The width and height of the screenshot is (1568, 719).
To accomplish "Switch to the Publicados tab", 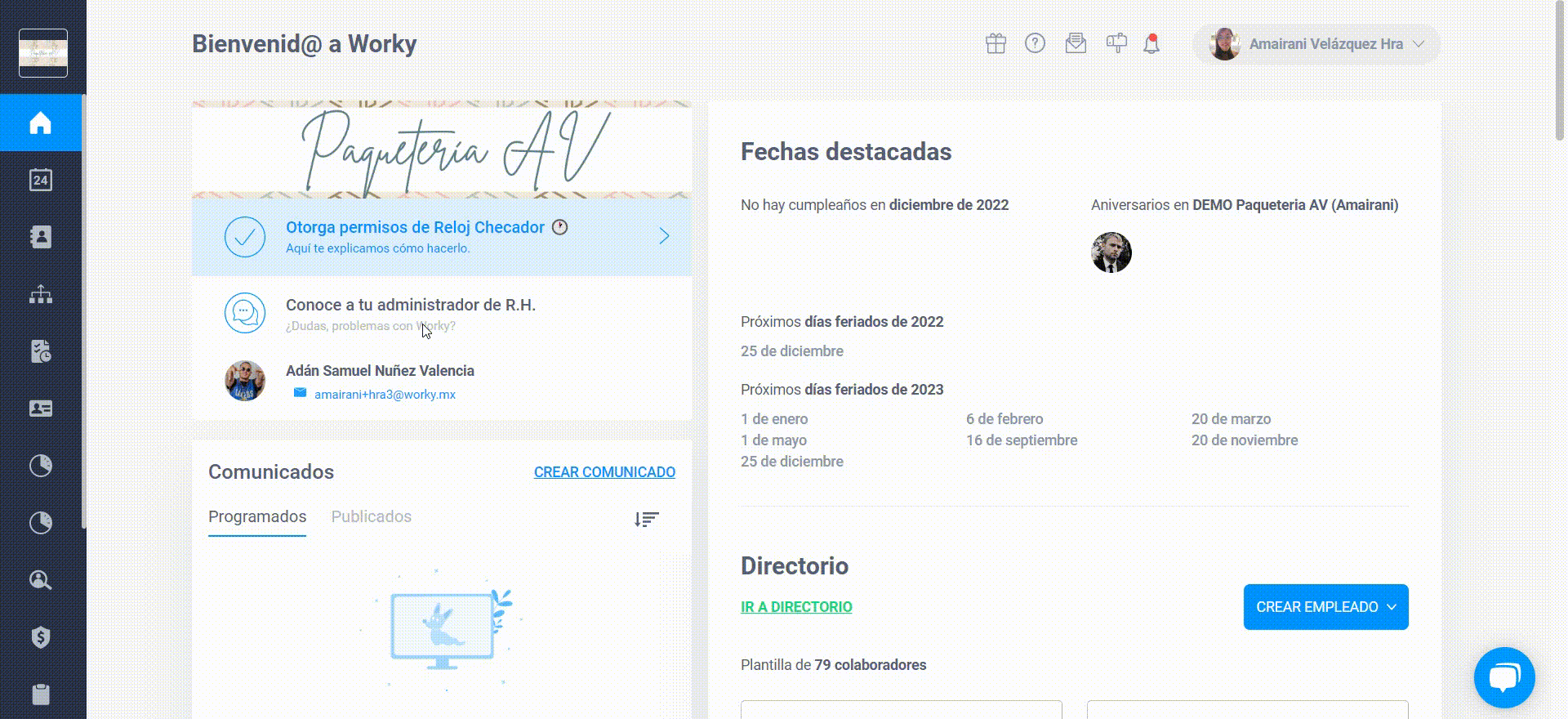I will pos(371,516).
